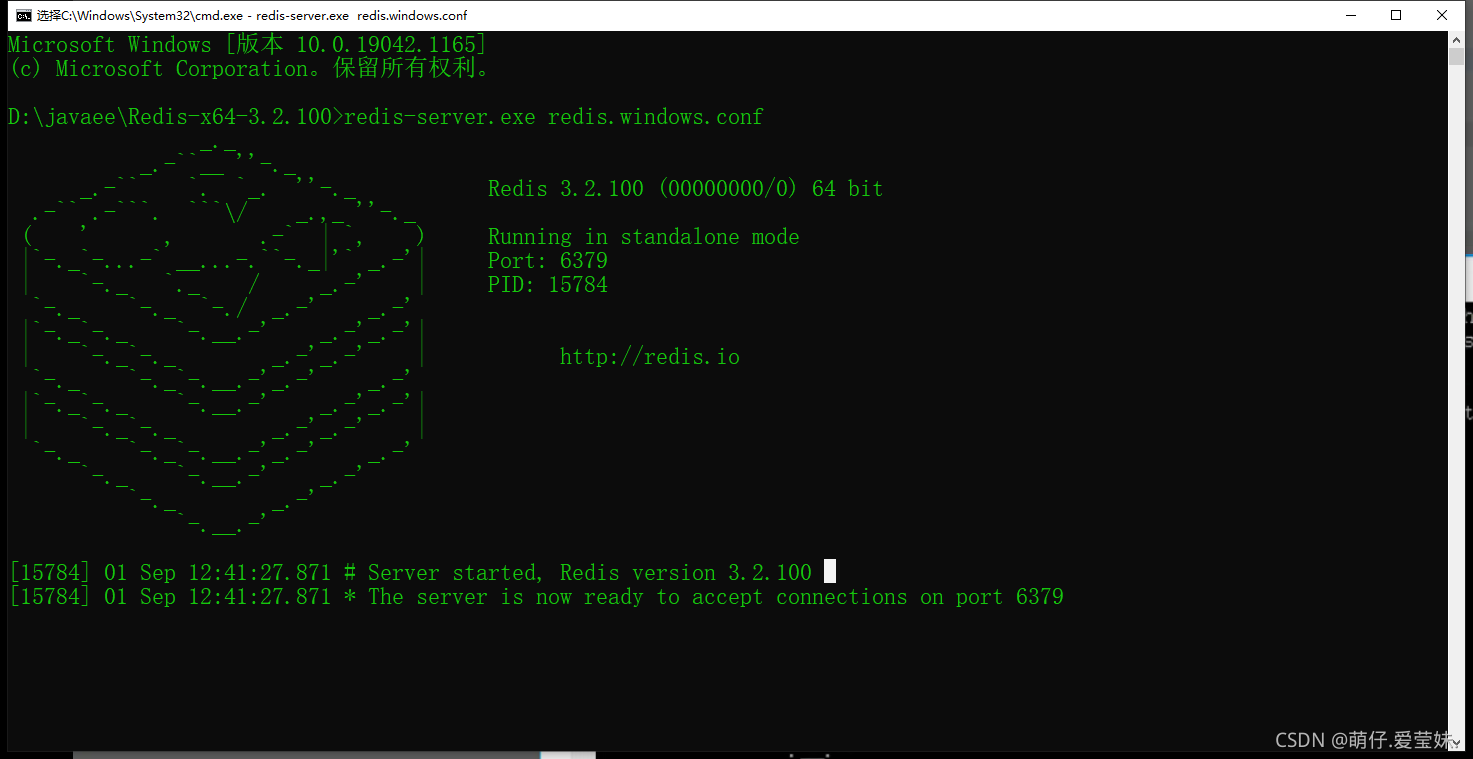Image resolution: width=1473 pixels, height=759 pixels.
Task: Click the Microsoft Corporation copyright line
Action: (x=250, y=69)
